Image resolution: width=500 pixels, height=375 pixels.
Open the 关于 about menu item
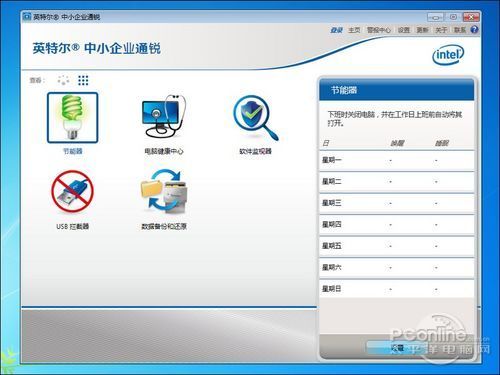click(441, 30)
